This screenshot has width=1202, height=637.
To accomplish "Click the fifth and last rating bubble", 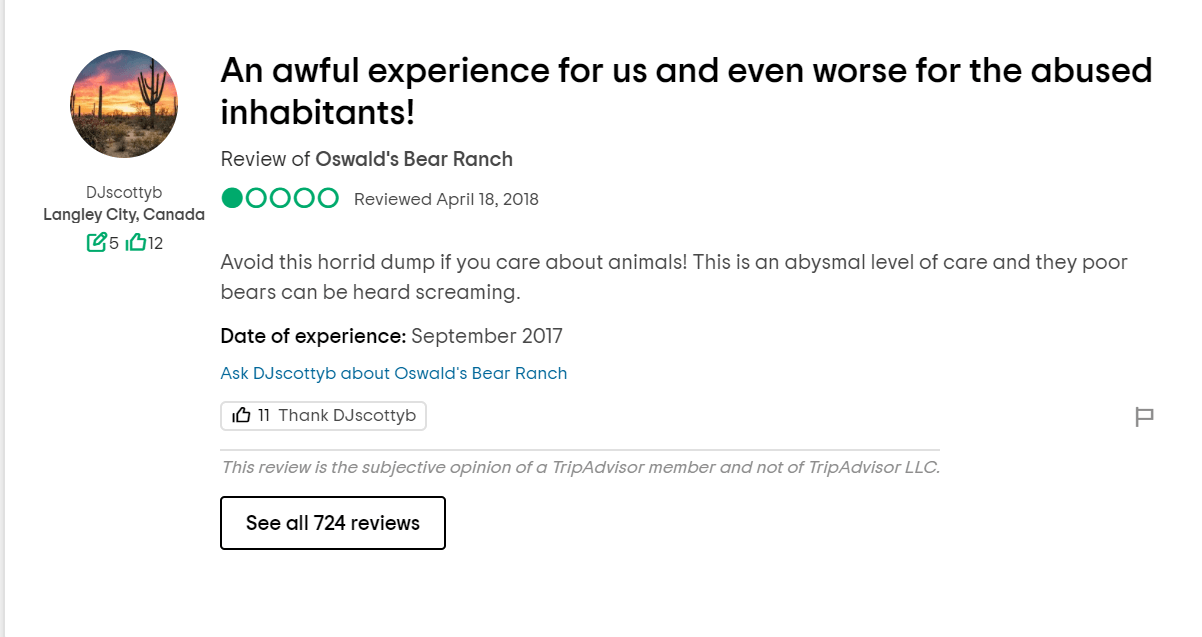I will [x=328, y=198].
